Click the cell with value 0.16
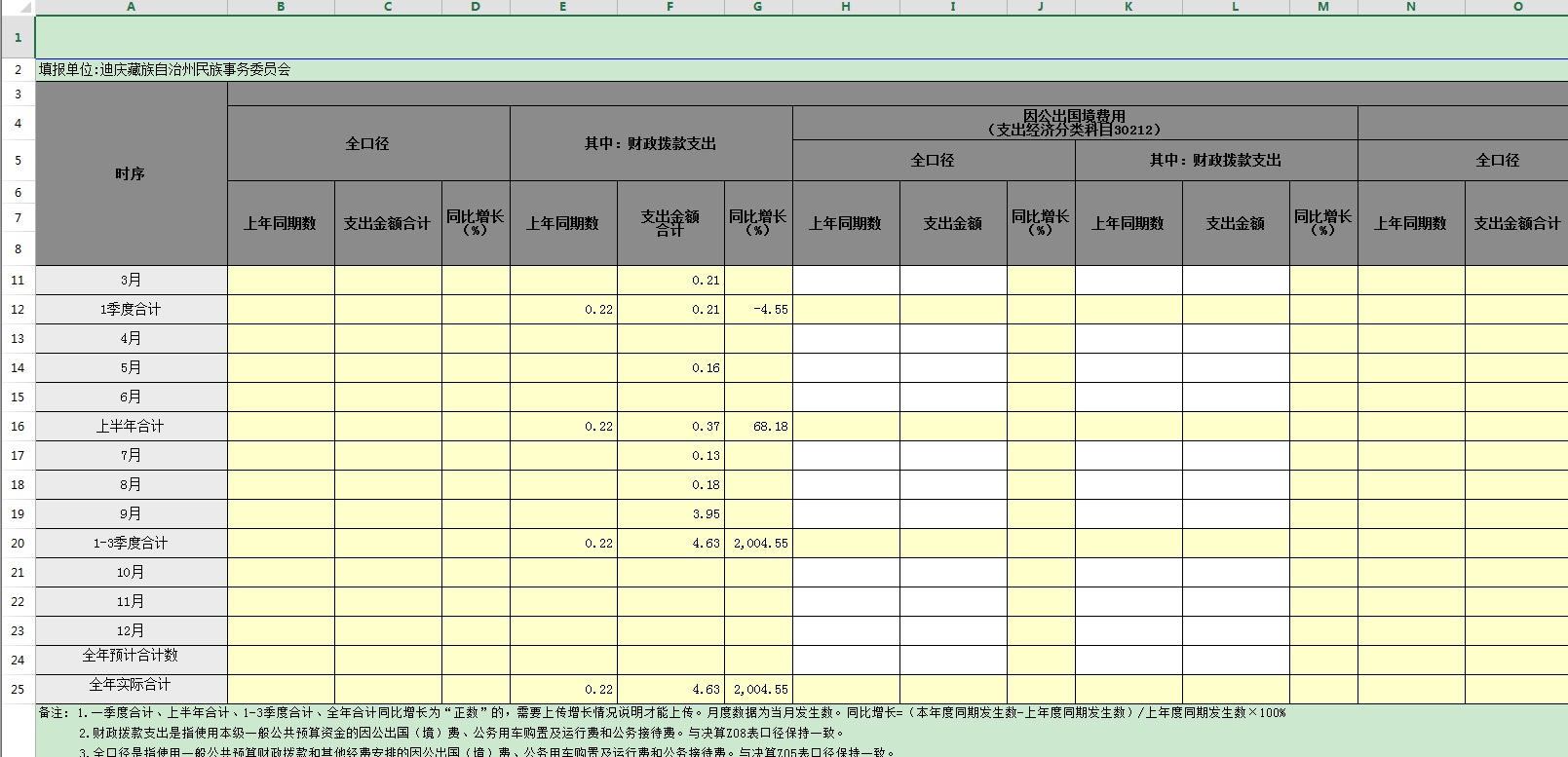Screen dimensions: 1568x757 coord(670,368)
